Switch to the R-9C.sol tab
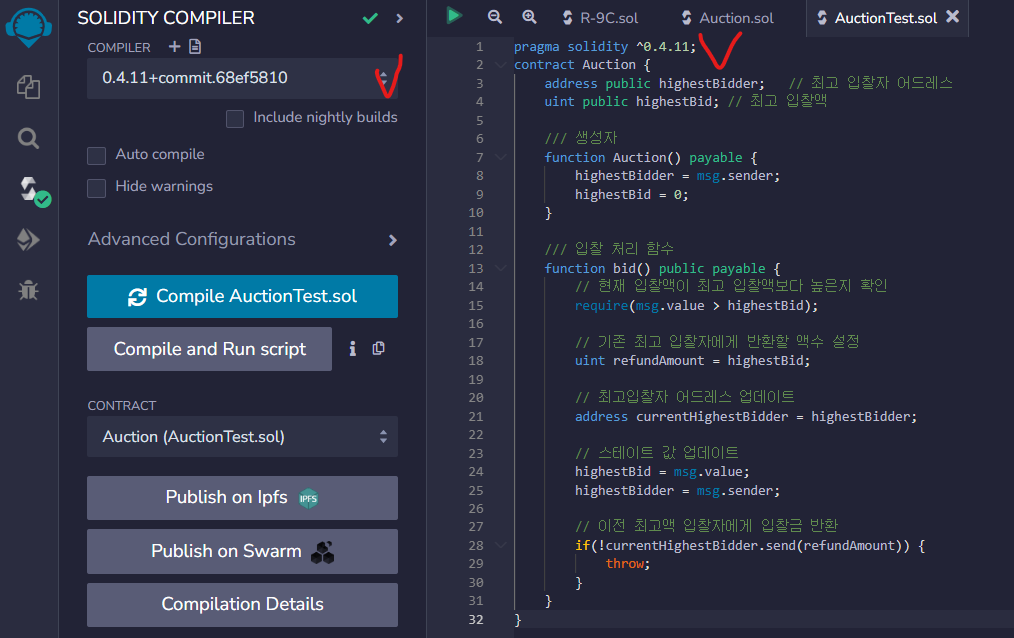Image resolution: width=1014 pixels, height=638 pixels. (x=599, y=18)
